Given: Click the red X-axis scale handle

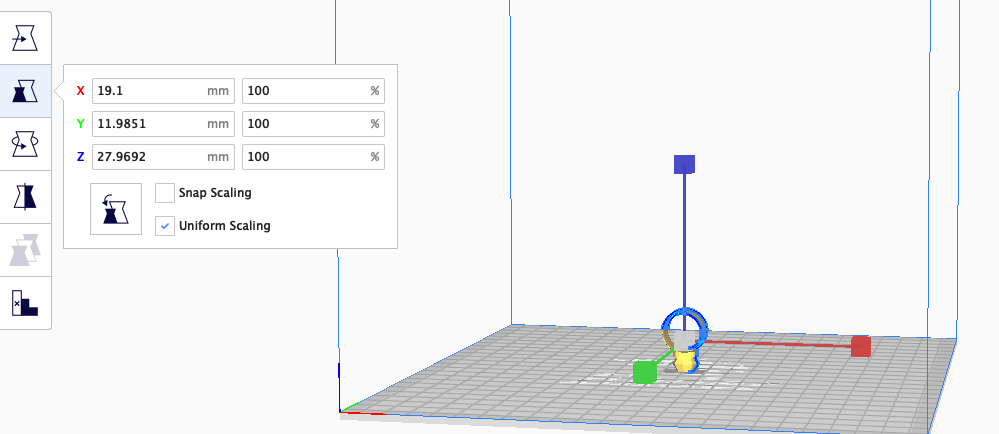Looking at the screenshot, I should click(861, 347).
